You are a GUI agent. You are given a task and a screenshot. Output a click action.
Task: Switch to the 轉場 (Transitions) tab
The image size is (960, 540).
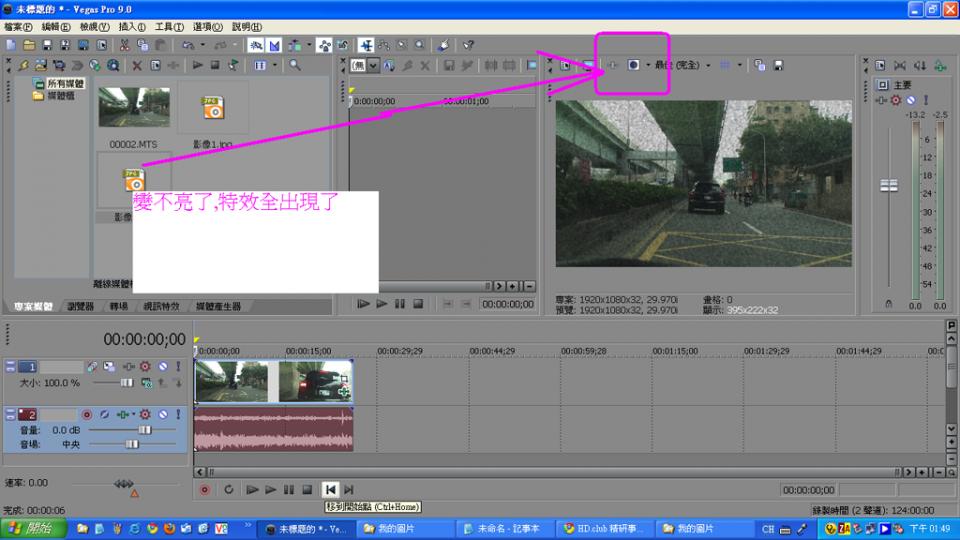point(118,306)
